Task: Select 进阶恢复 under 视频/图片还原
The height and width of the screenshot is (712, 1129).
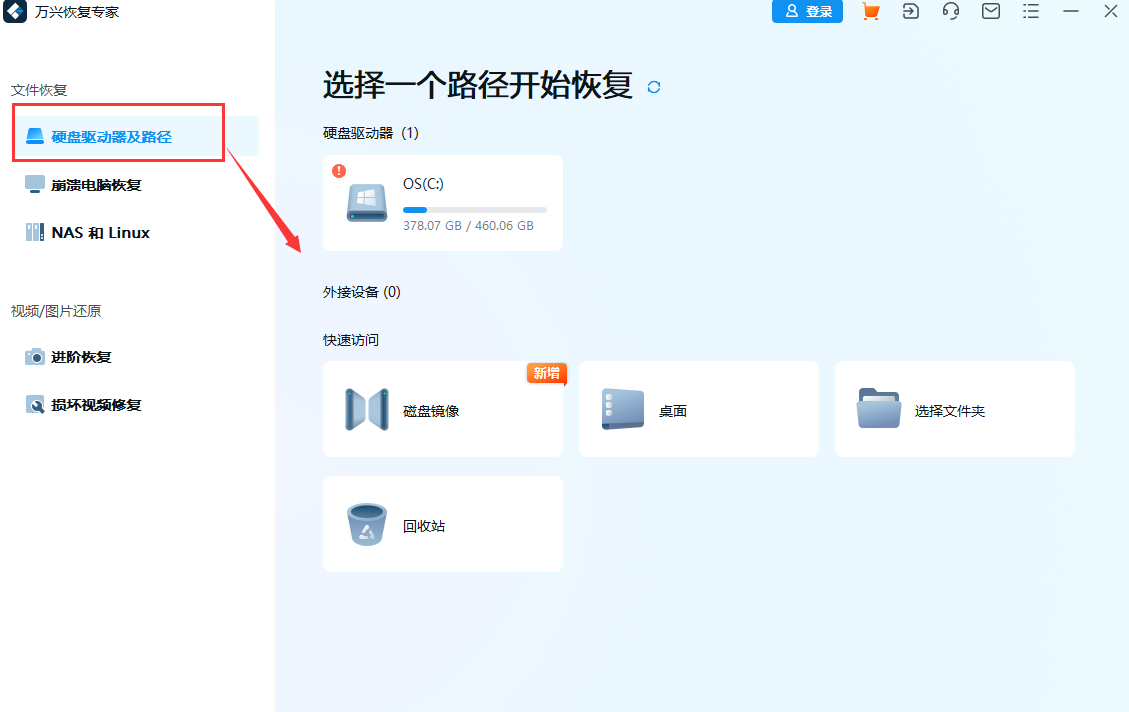Action: coord(84,357)
